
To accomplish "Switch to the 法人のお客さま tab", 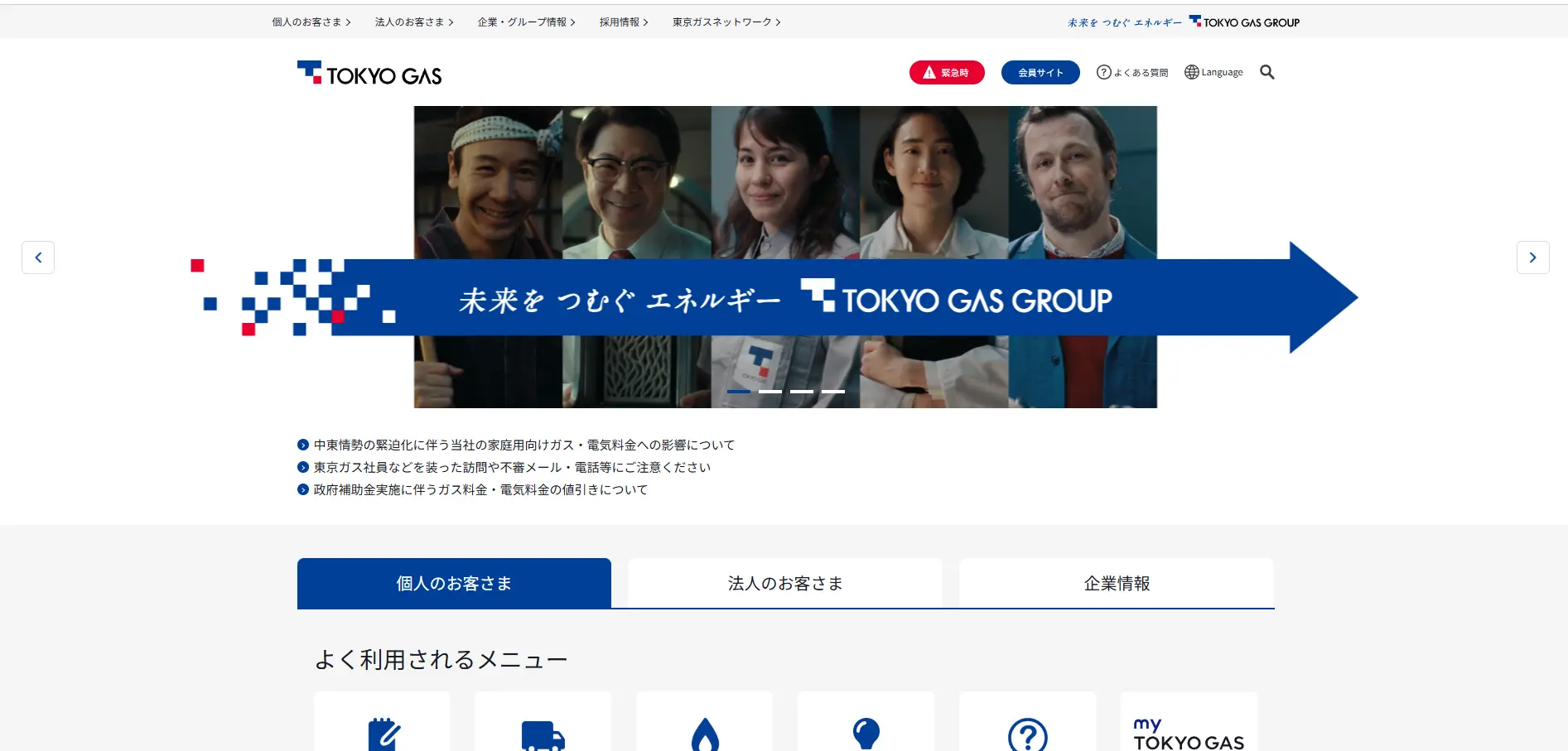I will coord(785,583).
